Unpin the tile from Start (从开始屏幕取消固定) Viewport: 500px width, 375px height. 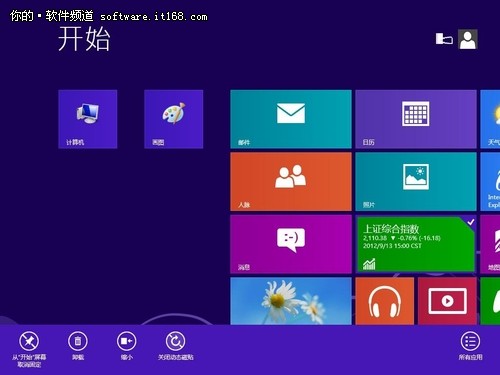(x=29, y=349)
